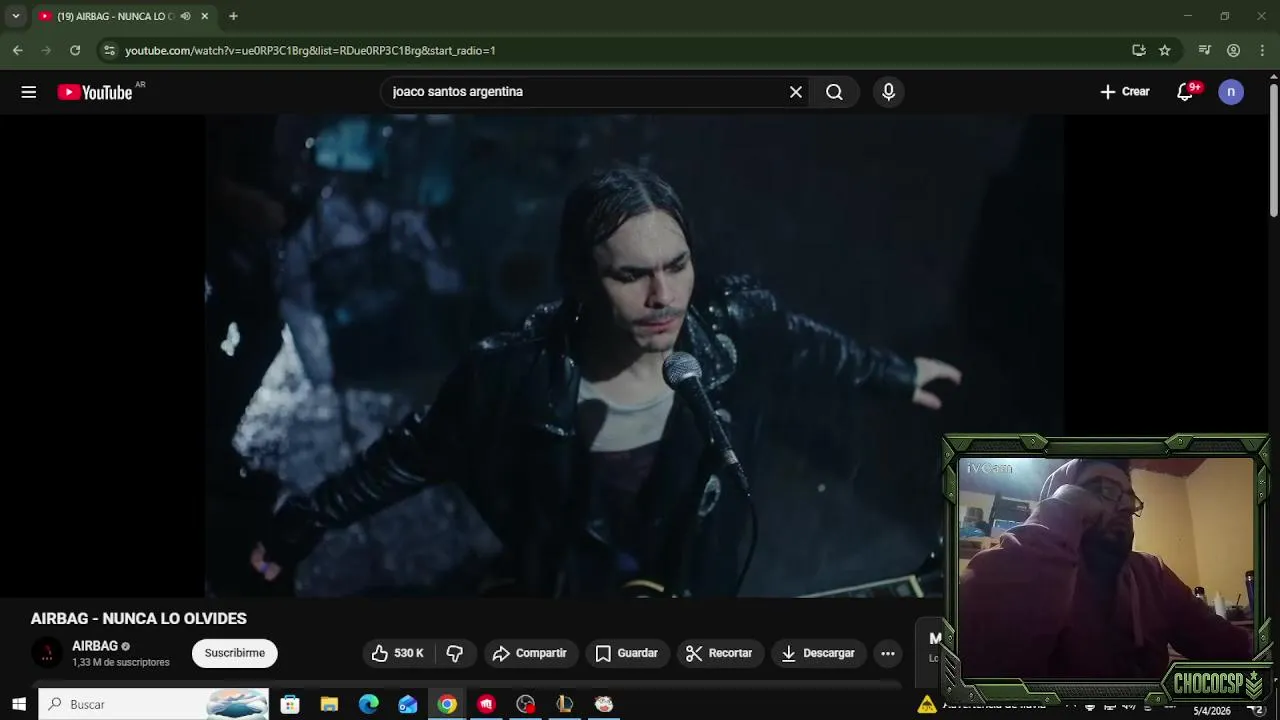Clear the search text with the X
Viewport: 1280px width, 720px height.
pyautogui.click(x=796, y=92)
